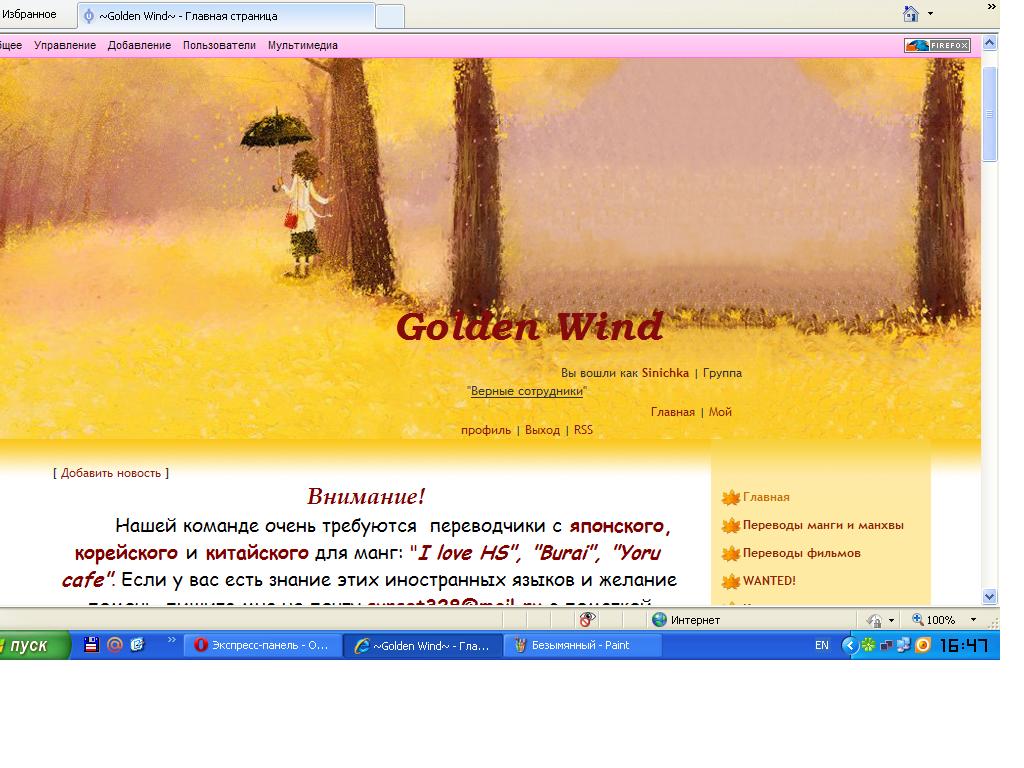Image resolution: width=1024 pixels, height=768 pixels.
Task: Click the Интернет security zone indicator
Action: pos(686,620)
